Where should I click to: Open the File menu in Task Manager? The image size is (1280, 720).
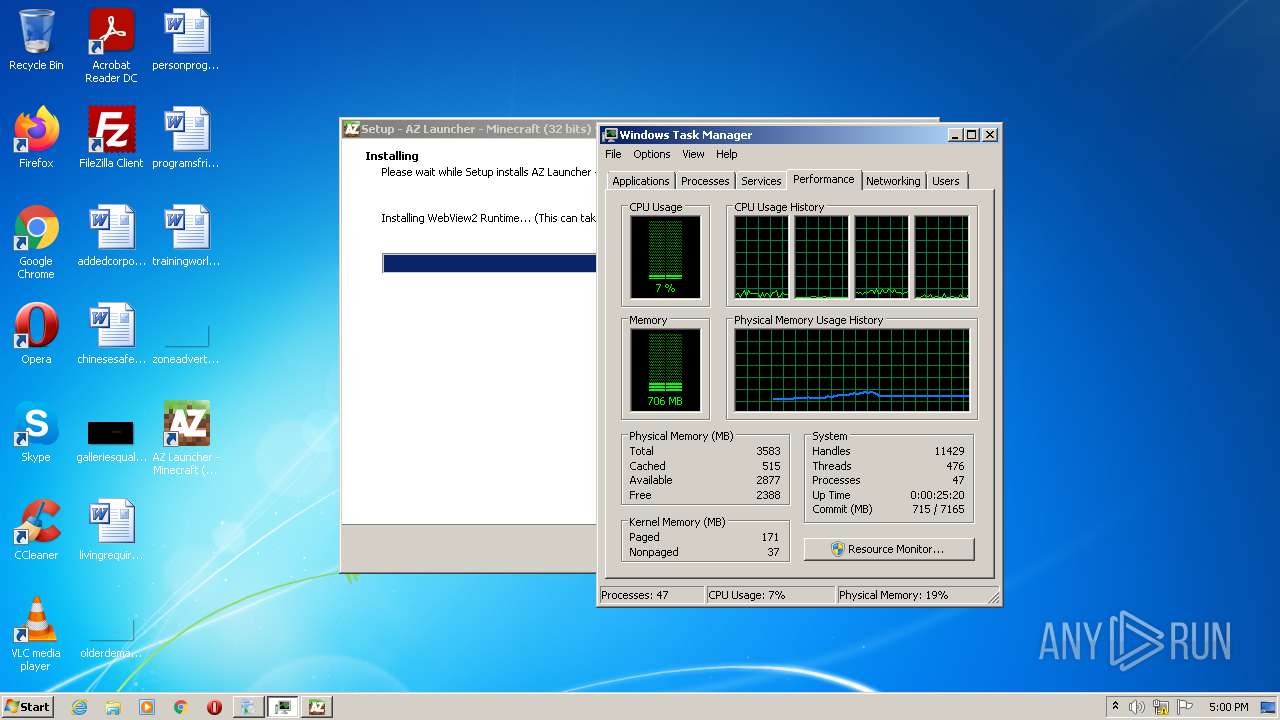pyautogui.click(x=613, y=154)
